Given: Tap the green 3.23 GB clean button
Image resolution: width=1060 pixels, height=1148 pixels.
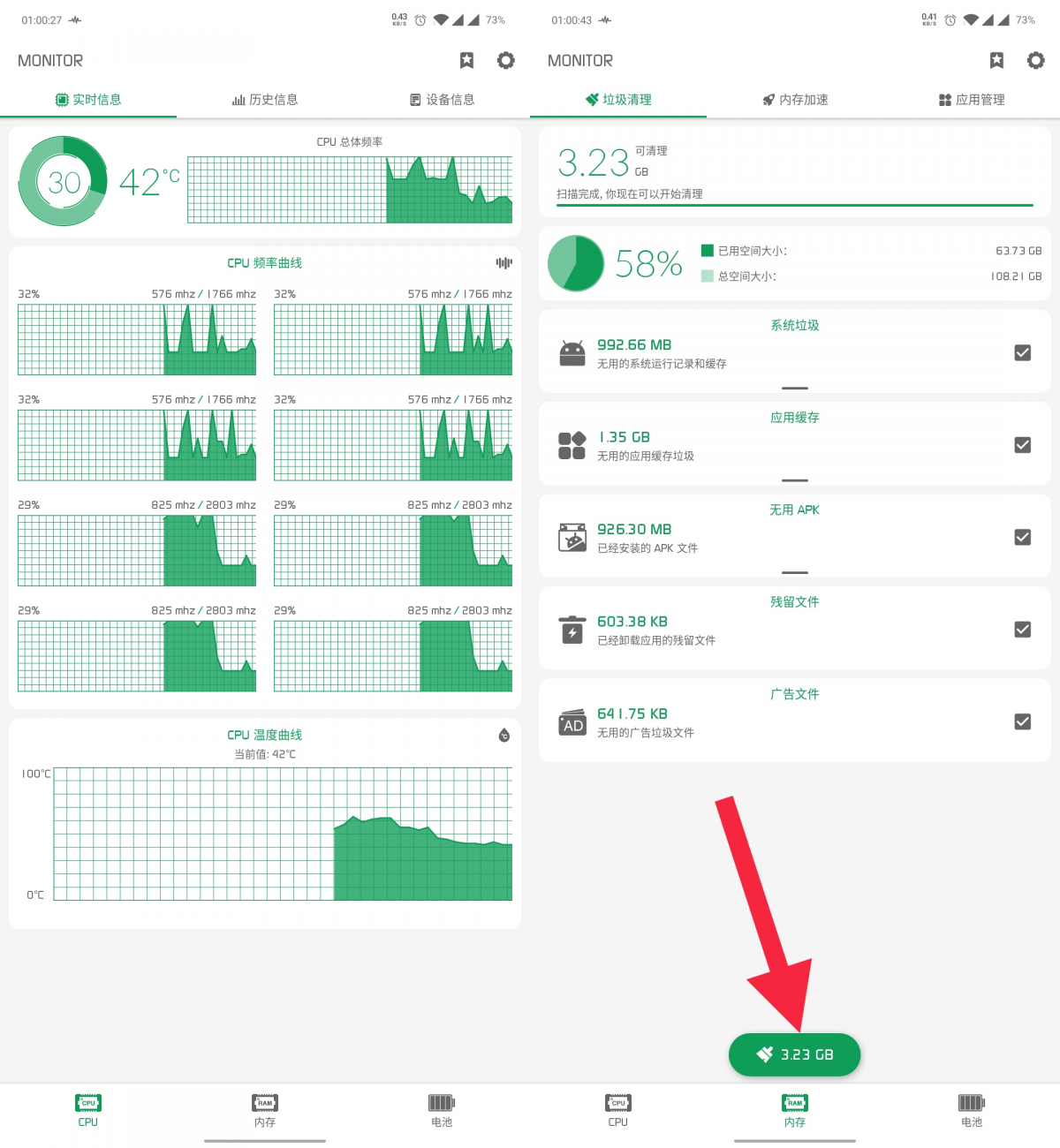Looking at the screenshot, I should tap(794, 1054).
